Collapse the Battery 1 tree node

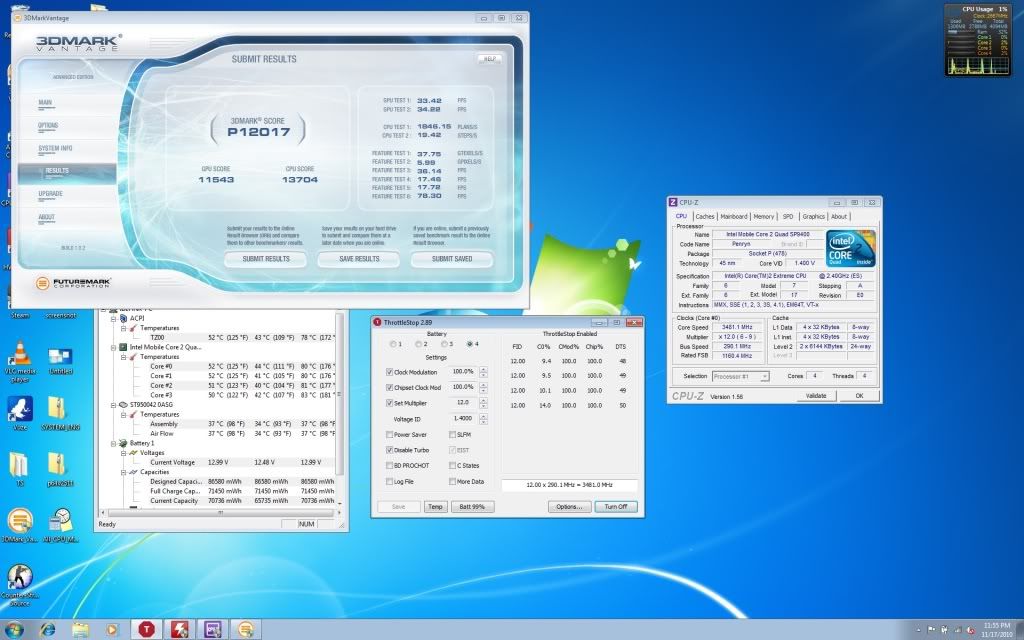click(x=113, y=443)
